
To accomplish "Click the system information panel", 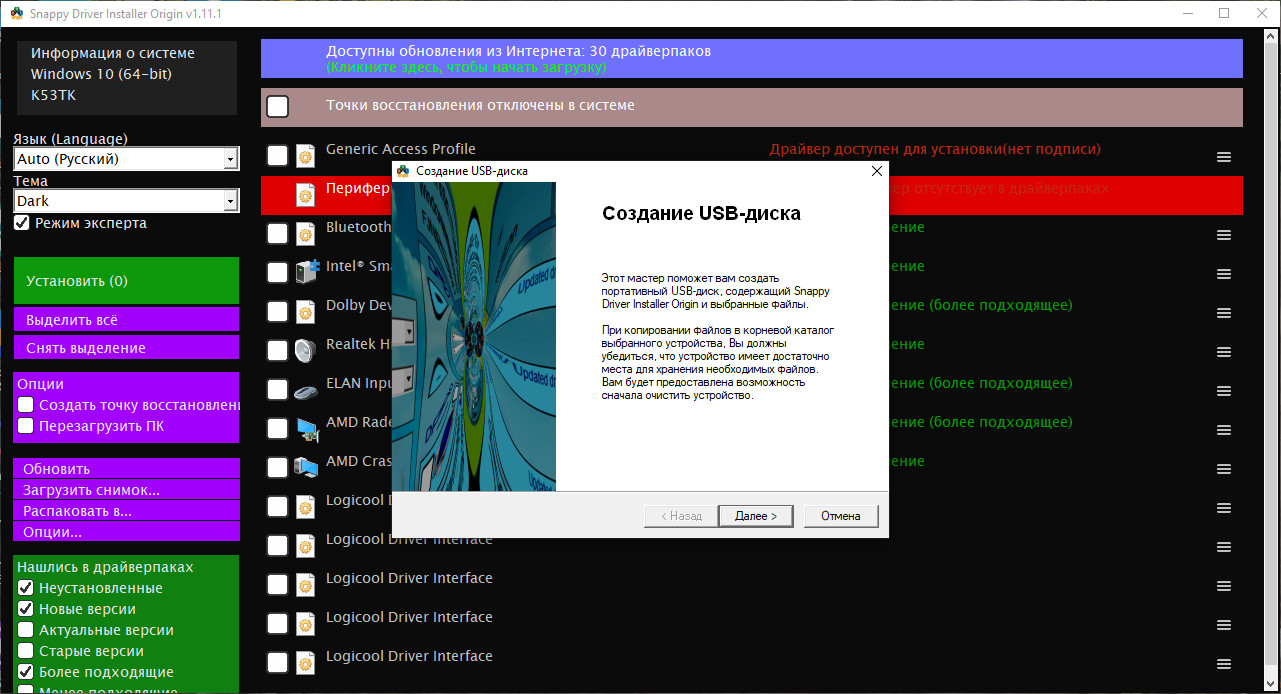I will pos(125,75).
